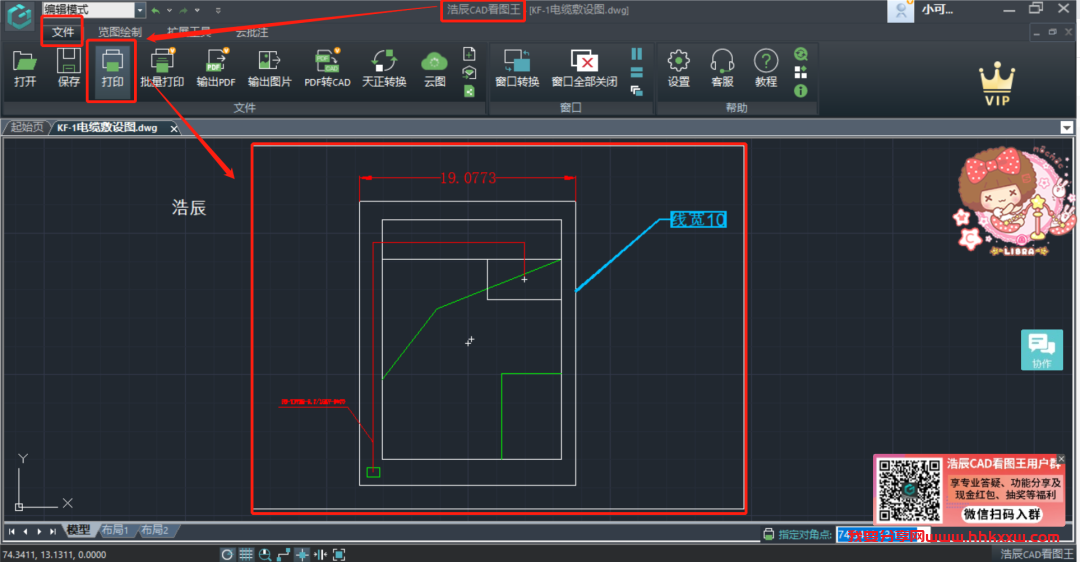Click the 19.0773 dimension text

(x=468, y=178)
